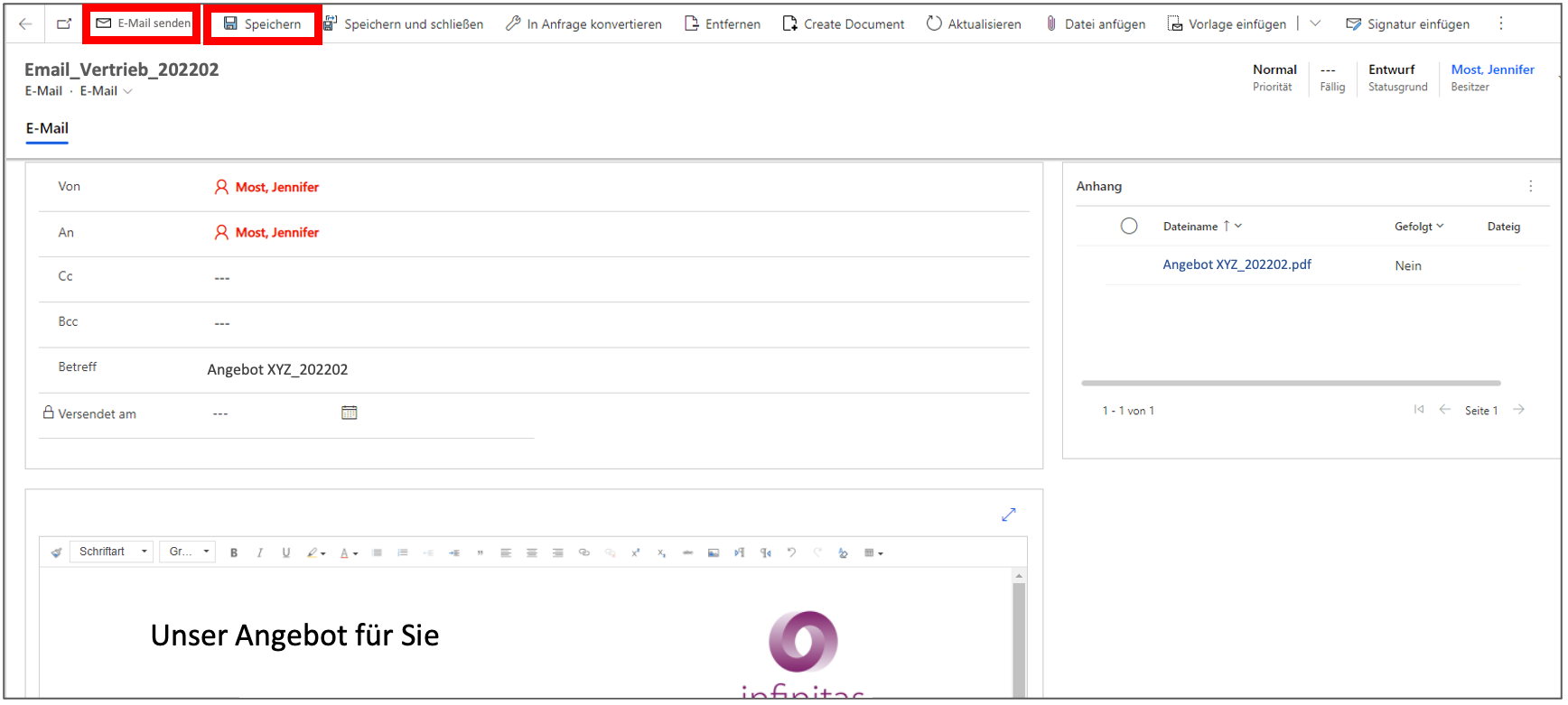Viewport: 1568px width, 705px height.
Task: Open attachment Angebot XYZ_202202.pdf
Action: pos(1237,264)
